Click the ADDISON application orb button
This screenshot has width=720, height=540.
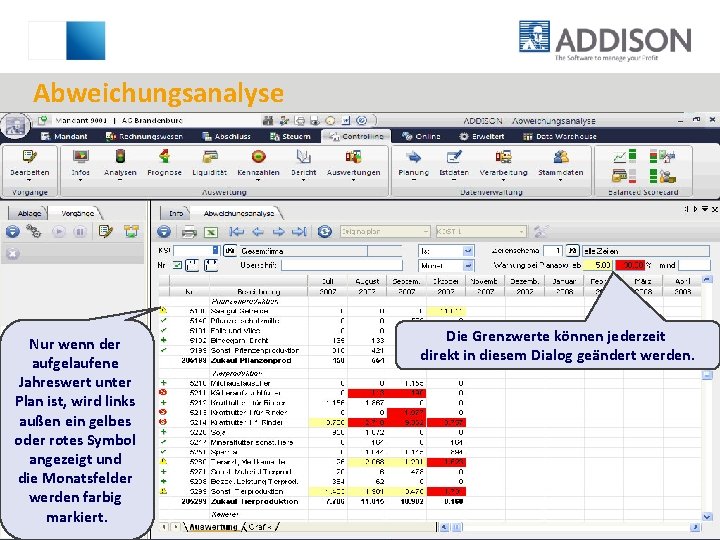coord(15,125)
